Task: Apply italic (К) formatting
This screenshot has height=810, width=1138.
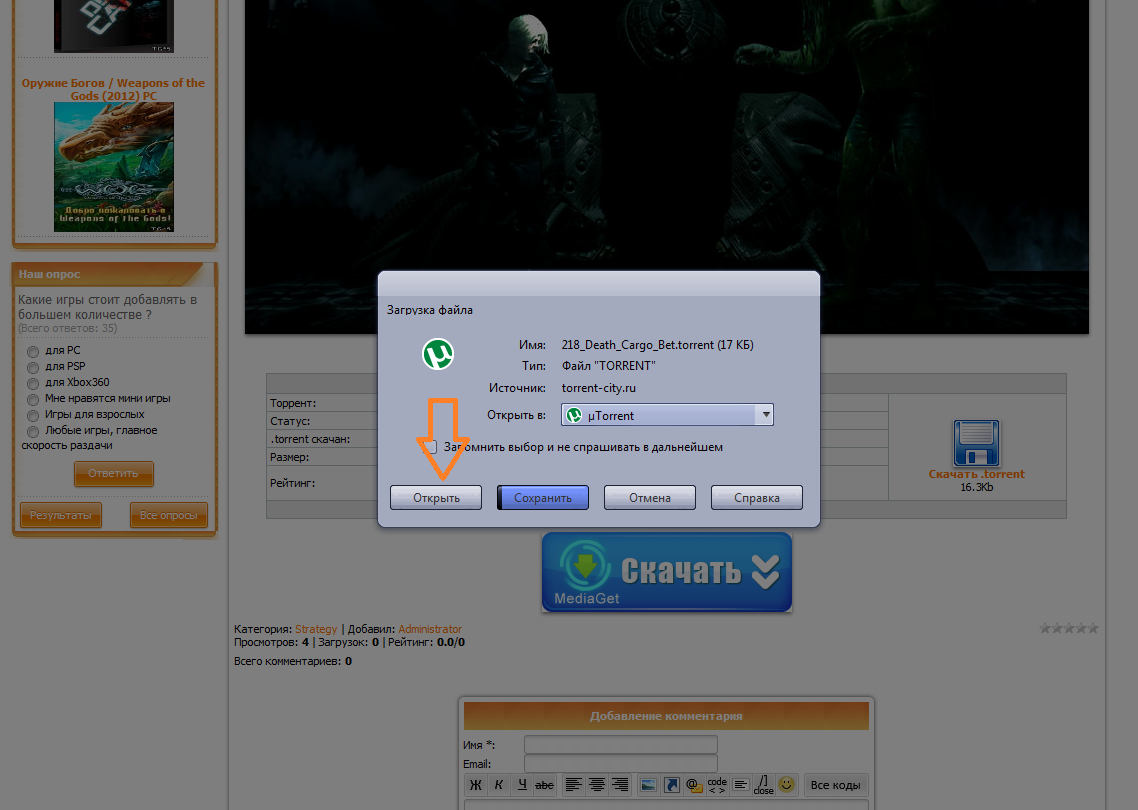Action: click(x=499, y=785)
